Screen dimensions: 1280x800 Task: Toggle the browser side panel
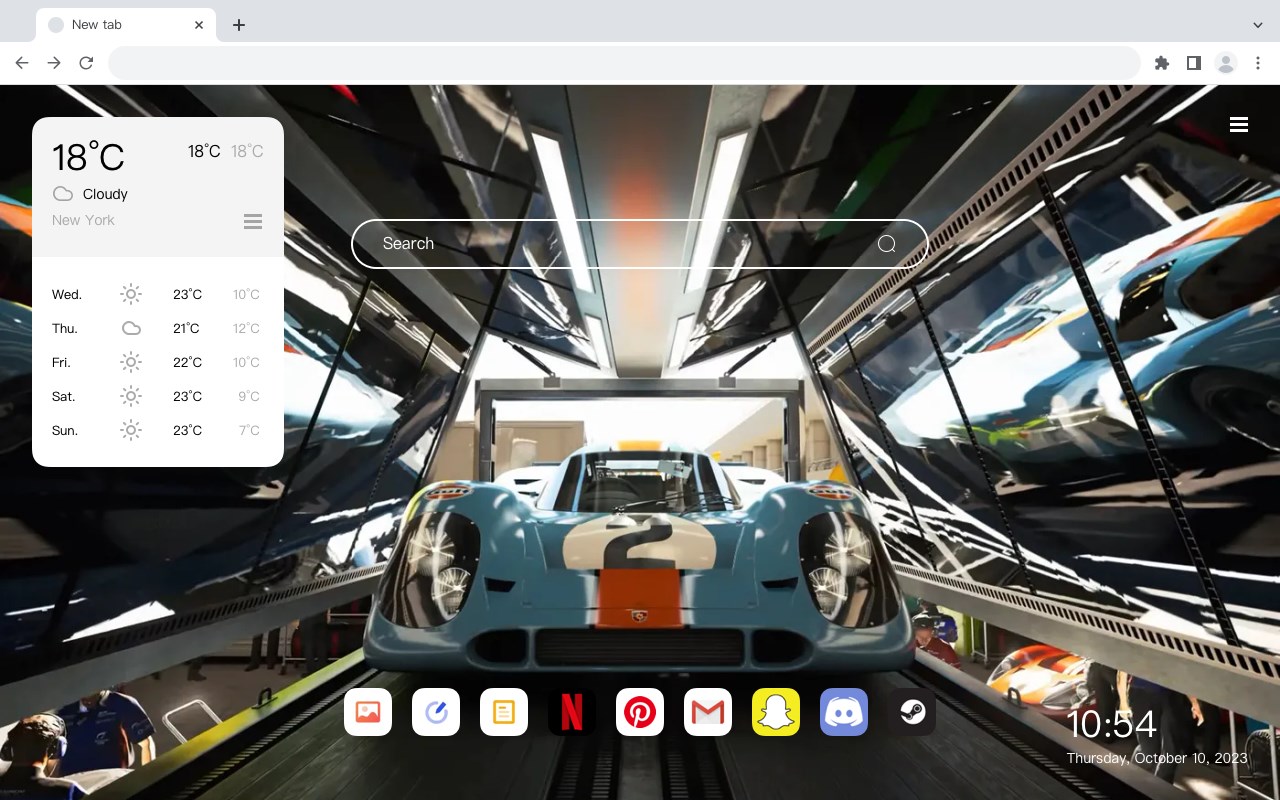[1193, 63]
